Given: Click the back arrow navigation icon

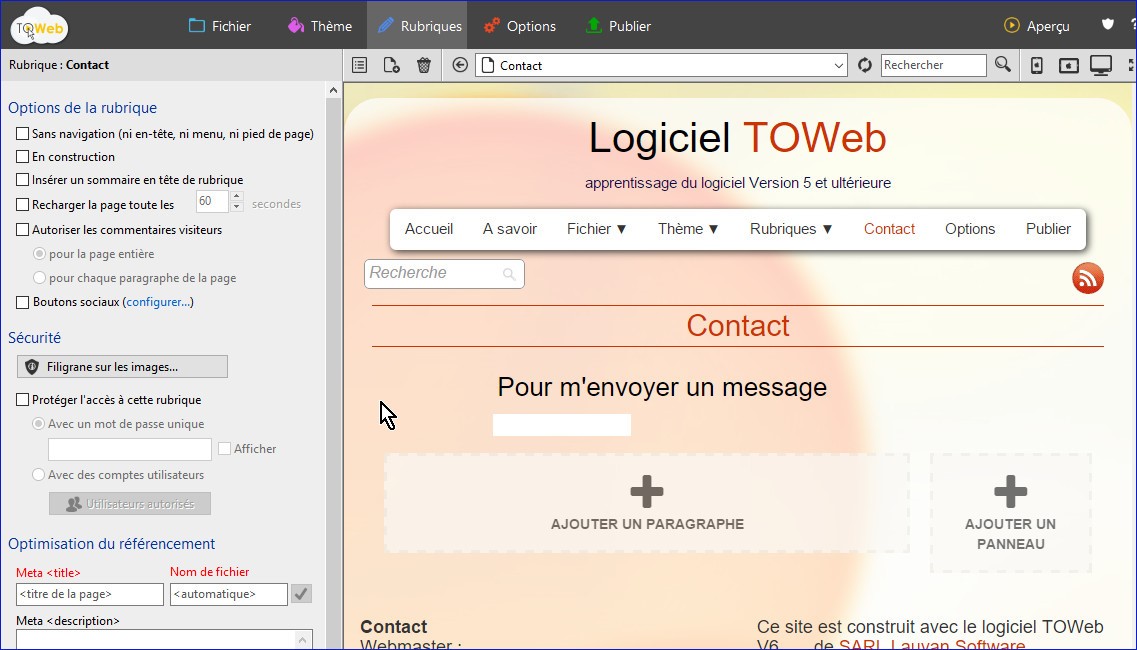Looking at the screenshot, I should tap(460, 65).
